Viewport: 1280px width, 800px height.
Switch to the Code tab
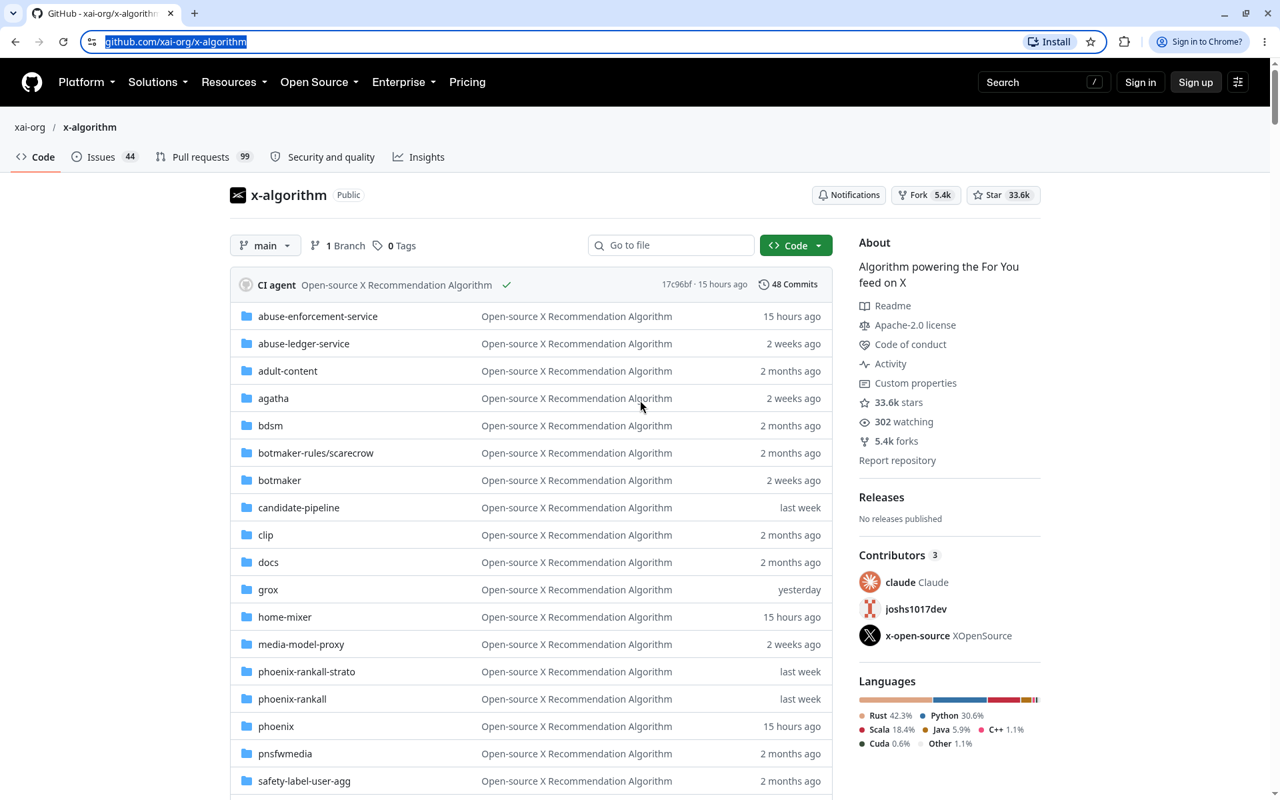(x=36, y=157)
